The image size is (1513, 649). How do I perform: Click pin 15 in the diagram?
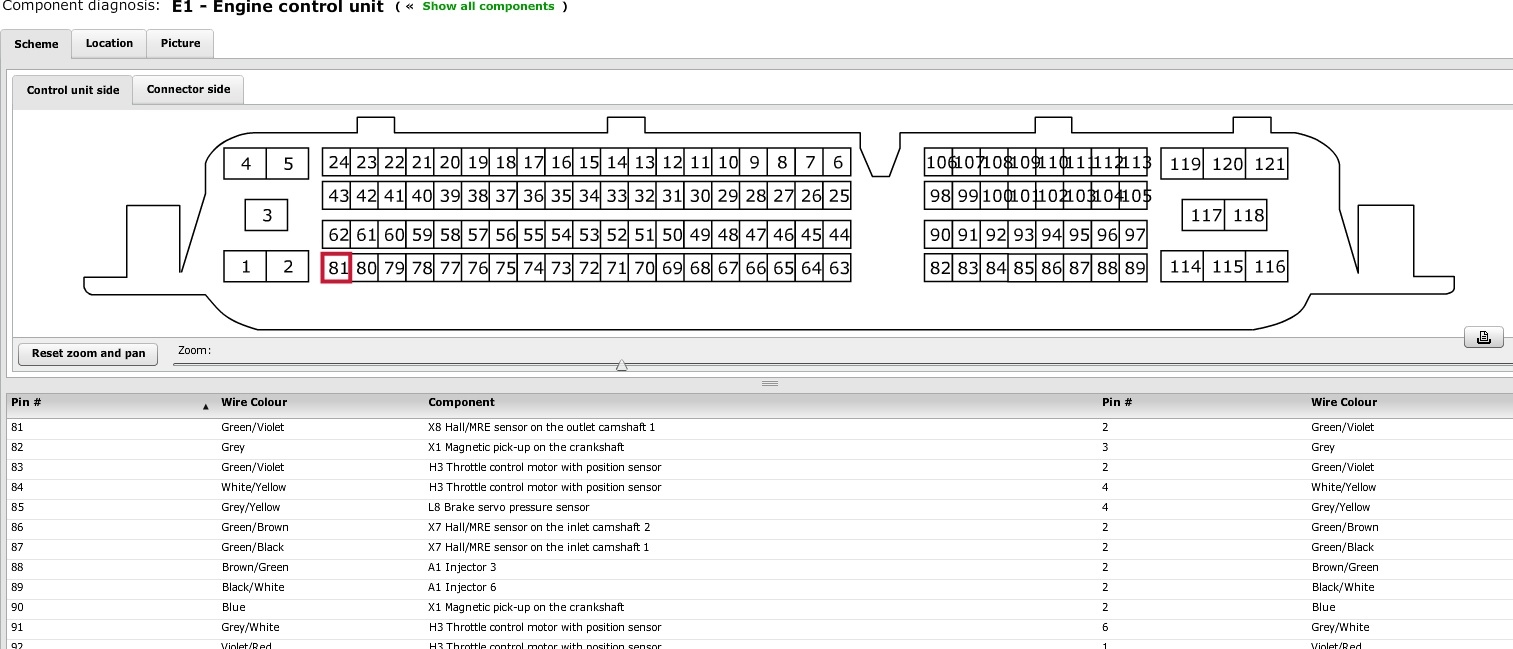click(588, 163)
